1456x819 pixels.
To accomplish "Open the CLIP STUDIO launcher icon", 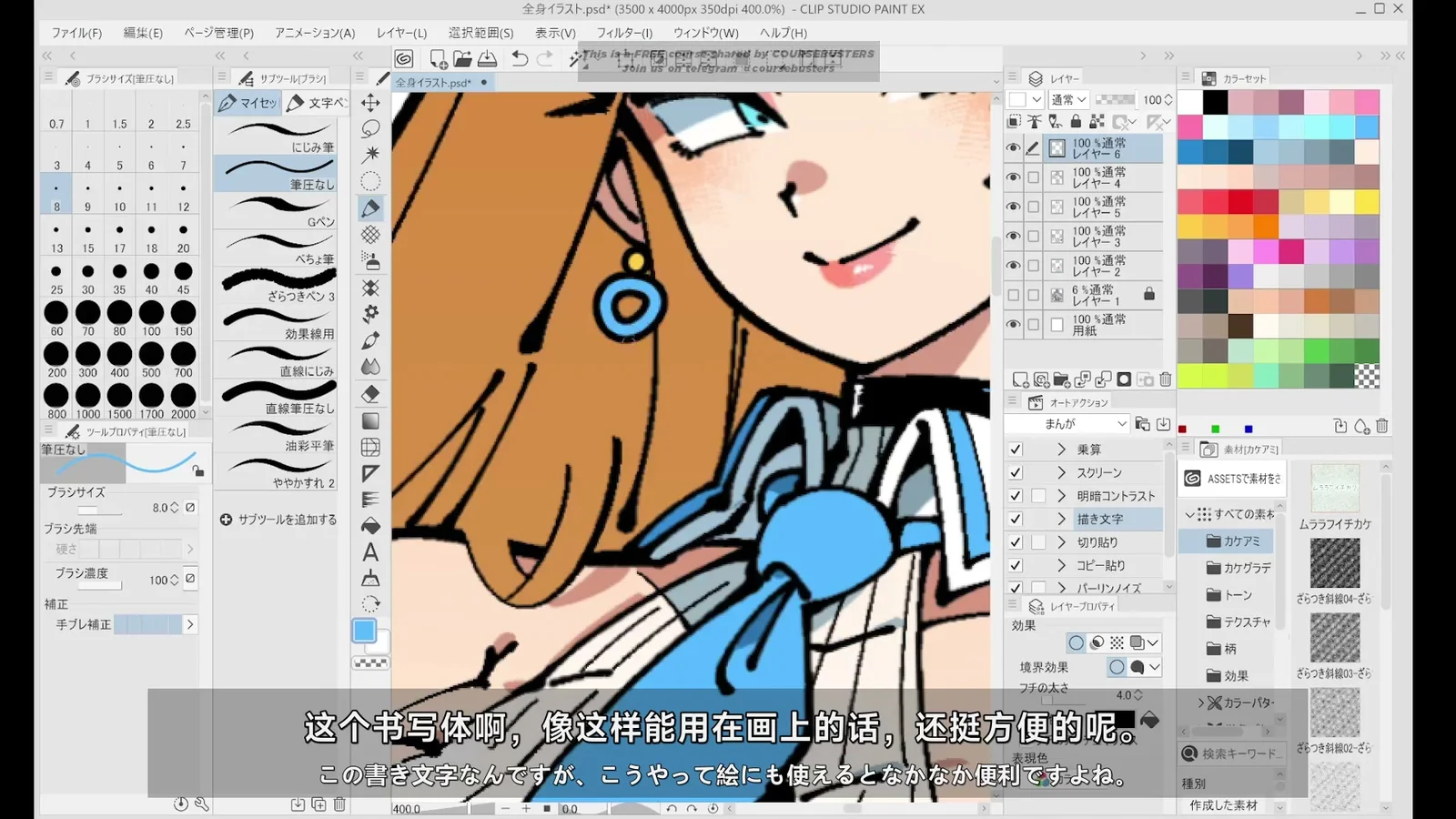I will pyautogui.click(x=404, y=59).
